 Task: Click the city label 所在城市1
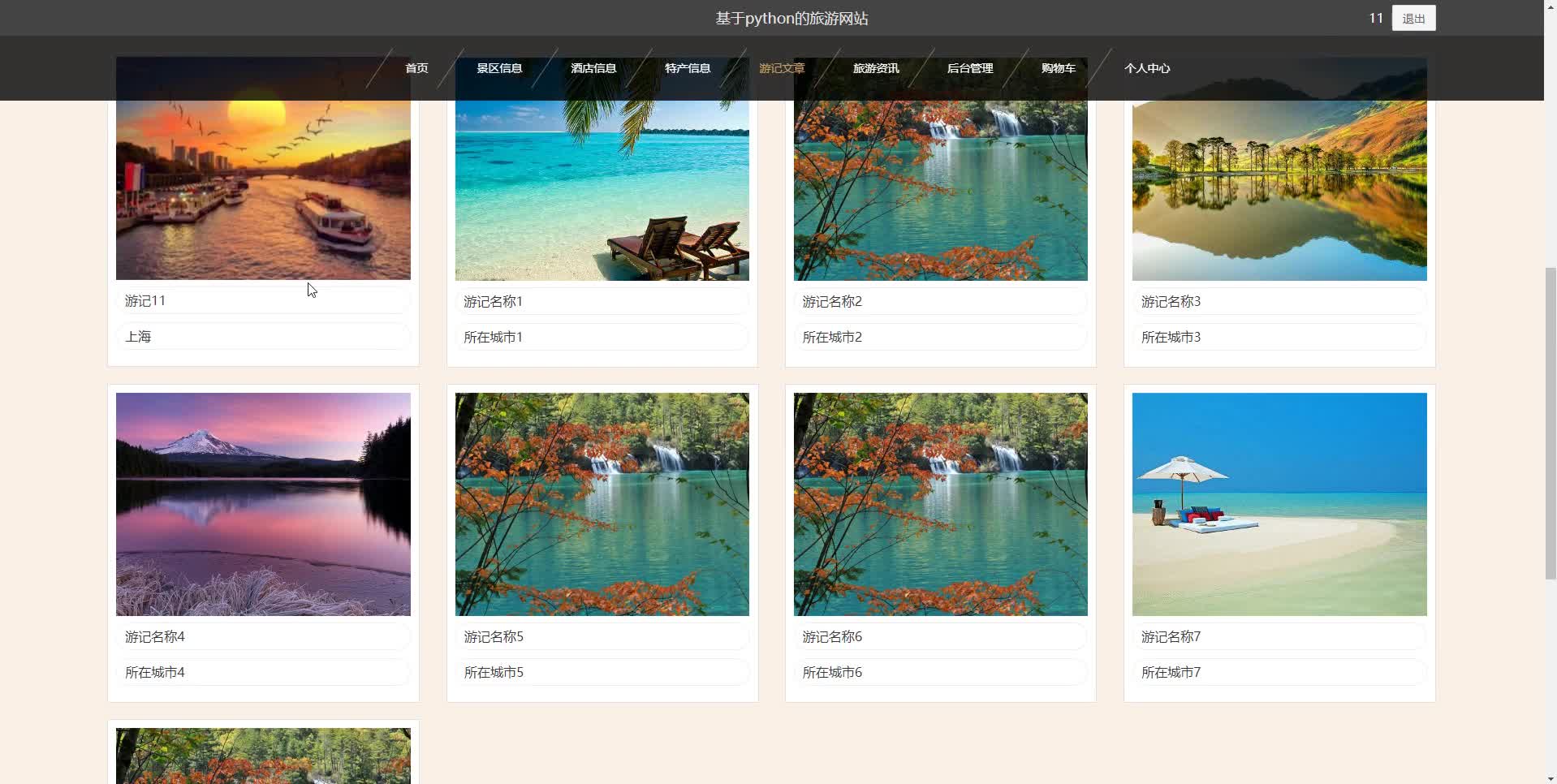(x=493, y=338)
